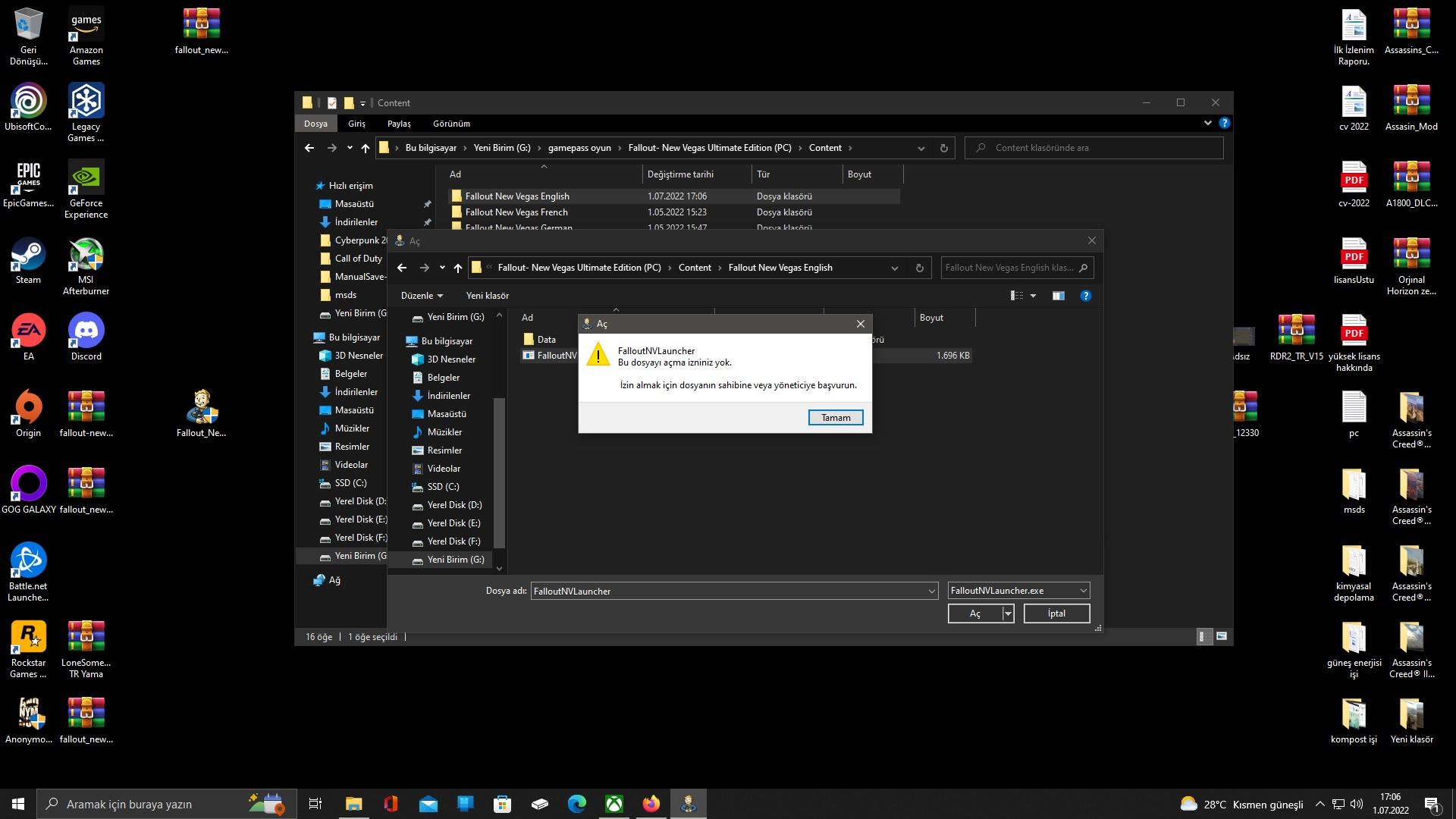The height and width of the screenshot is (819, 1456).
Task: Click Tamam button in error dialog
Action: point(835,418)
